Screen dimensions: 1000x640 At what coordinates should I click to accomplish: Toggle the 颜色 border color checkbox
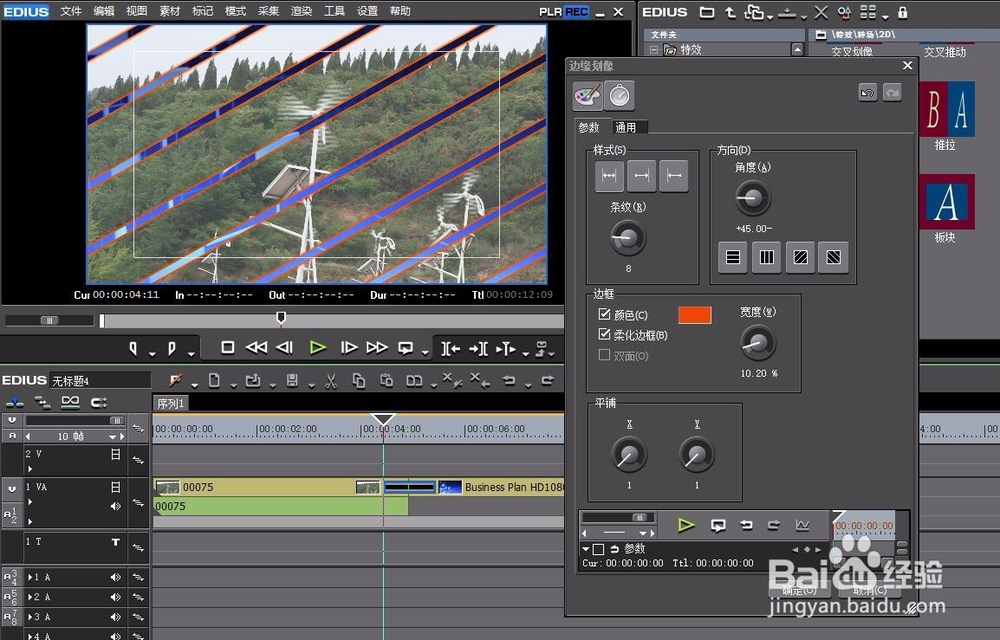pyautogui.click(x=605, y=314)
